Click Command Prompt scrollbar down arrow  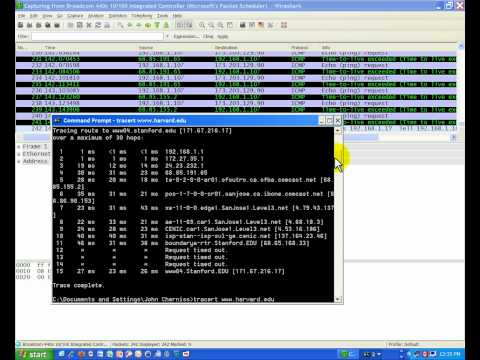[338, 299]
